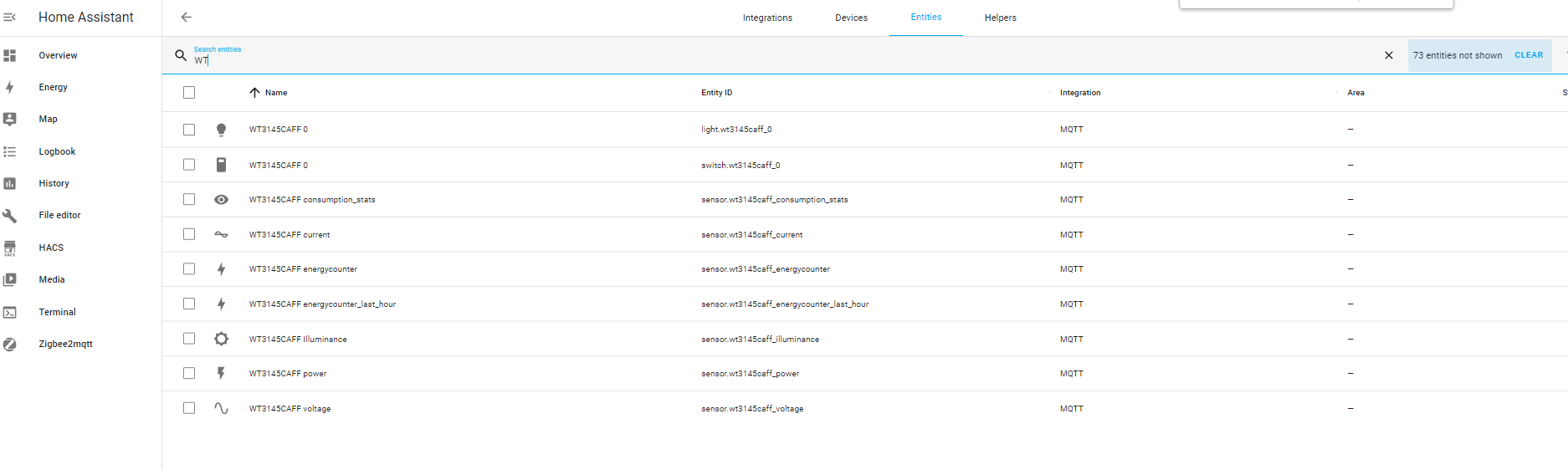The height and width of the screenshot is (470, 1568).
Task: Open the File editor wrench icon
Action: (x=10, y=216)
